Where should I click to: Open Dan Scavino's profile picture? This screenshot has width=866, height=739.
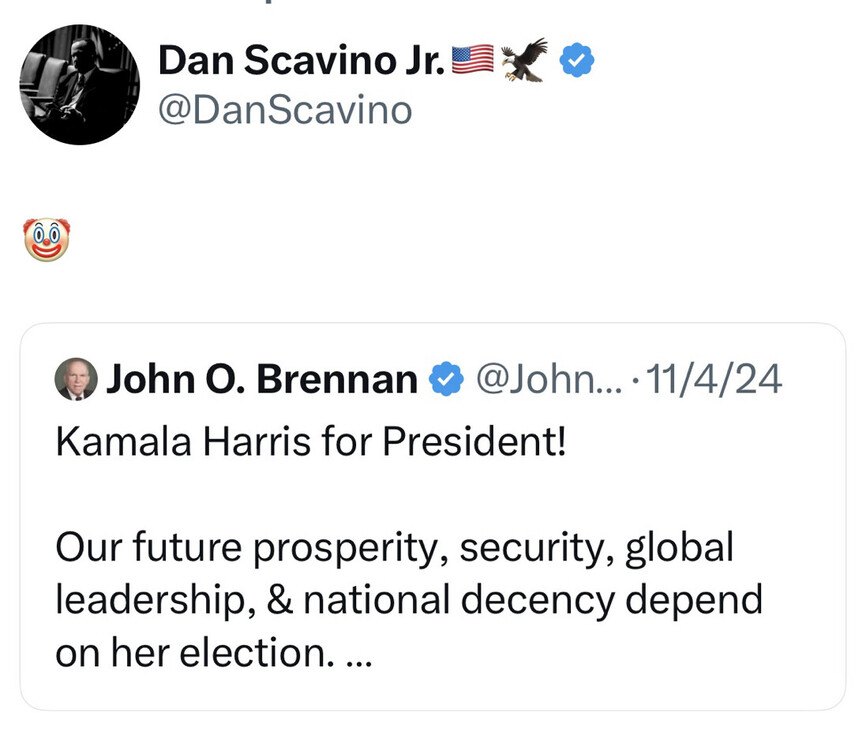[x=80, y=85]
